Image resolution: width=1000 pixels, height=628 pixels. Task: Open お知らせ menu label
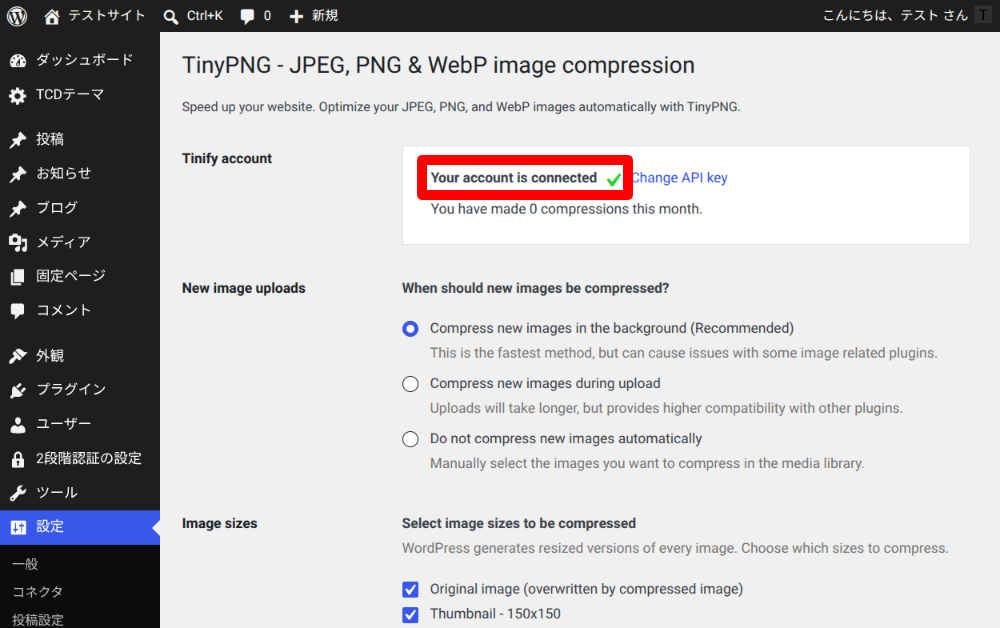pyautogui.click(x=64, y=173)
